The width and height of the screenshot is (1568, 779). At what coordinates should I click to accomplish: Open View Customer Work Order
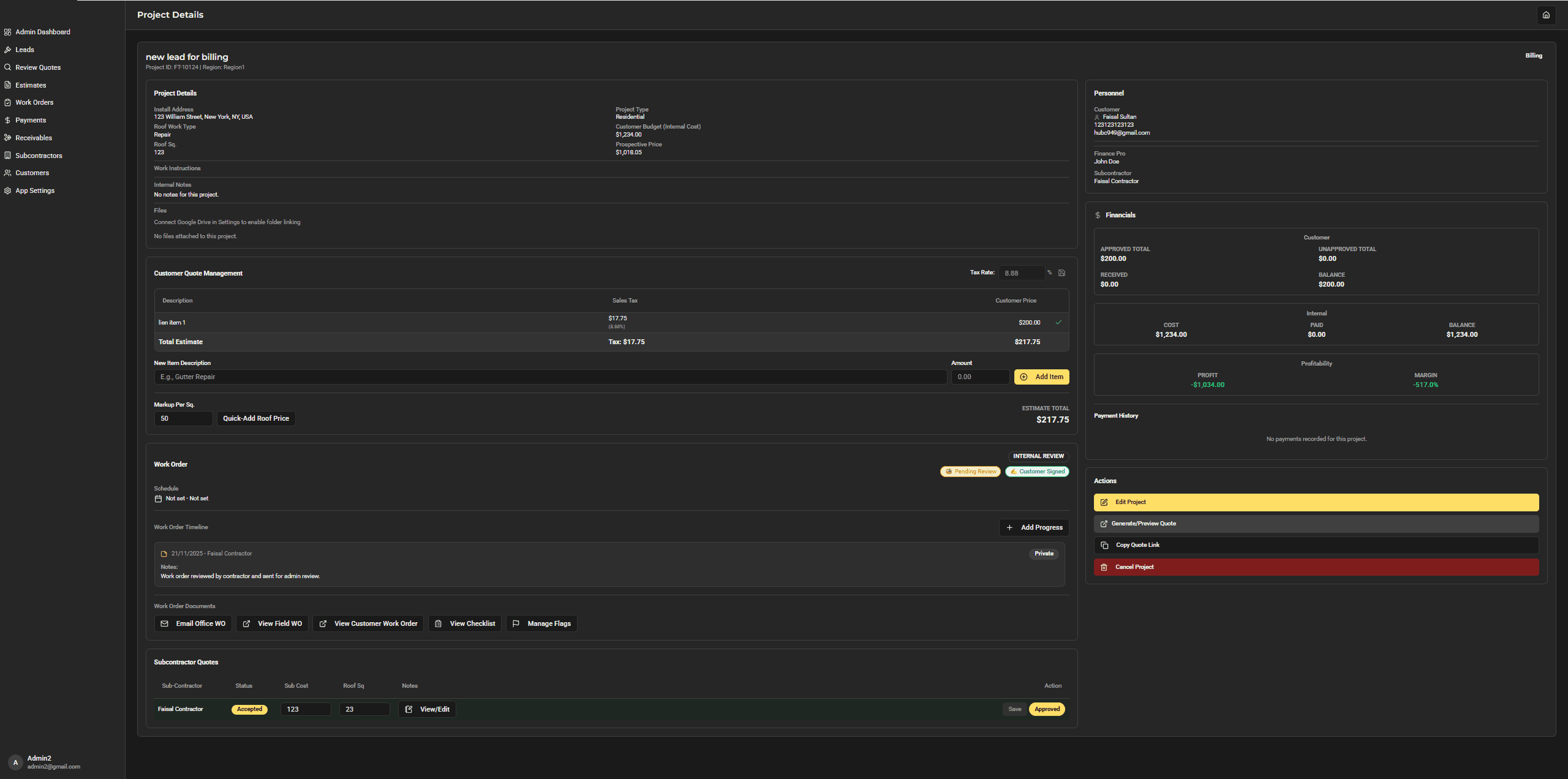point(368,623)
